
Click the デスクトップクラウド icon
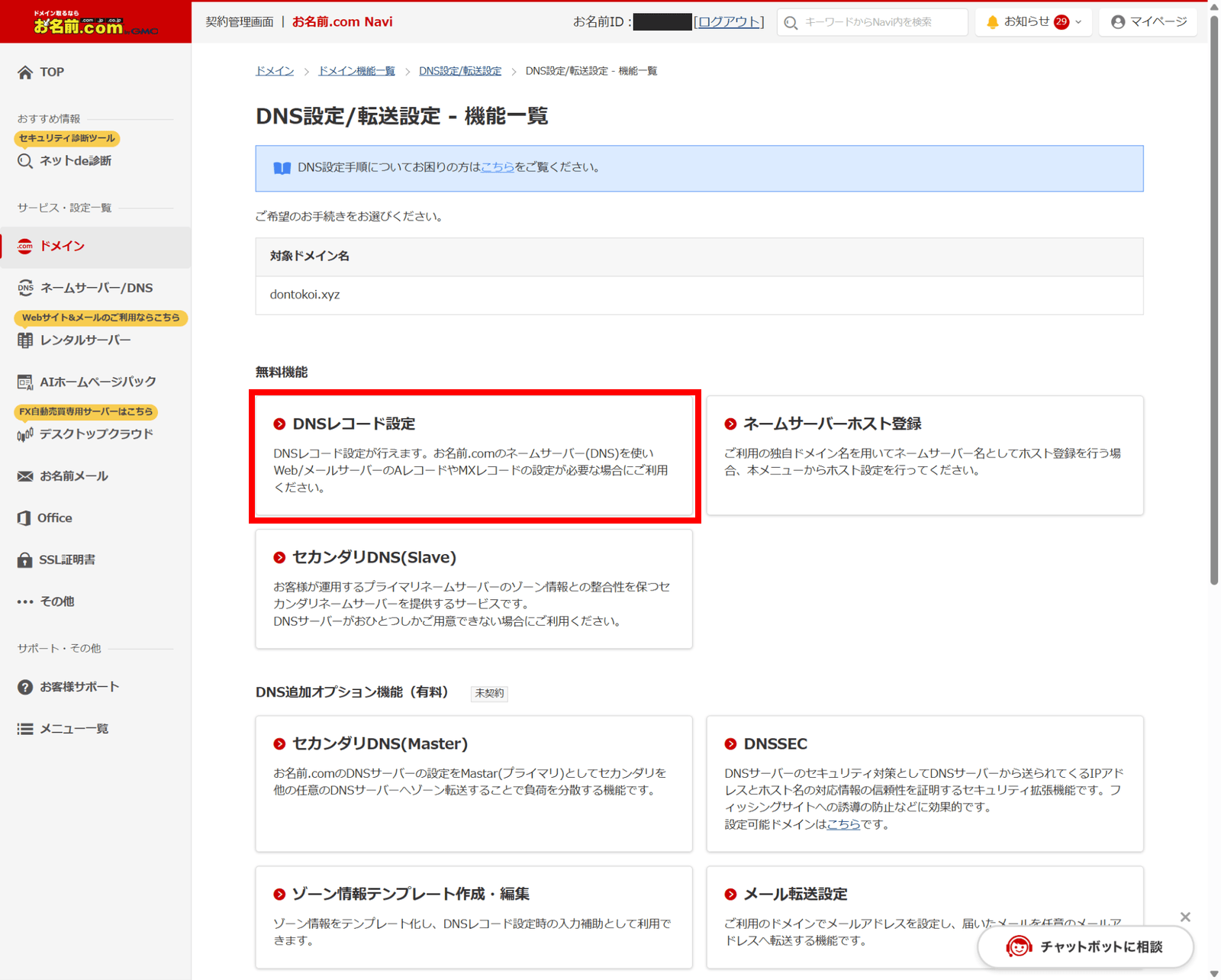[25, 434]
